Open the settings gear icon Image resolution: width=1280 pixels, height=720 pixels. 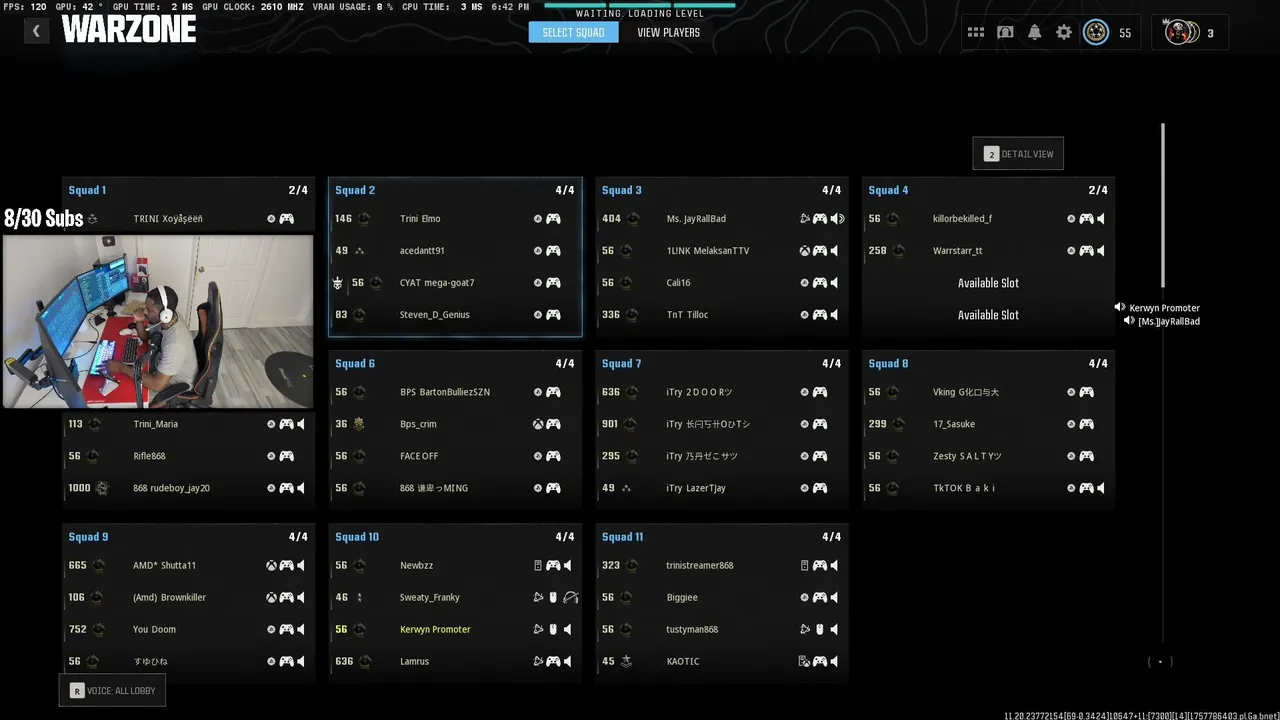click(1064, 33)
